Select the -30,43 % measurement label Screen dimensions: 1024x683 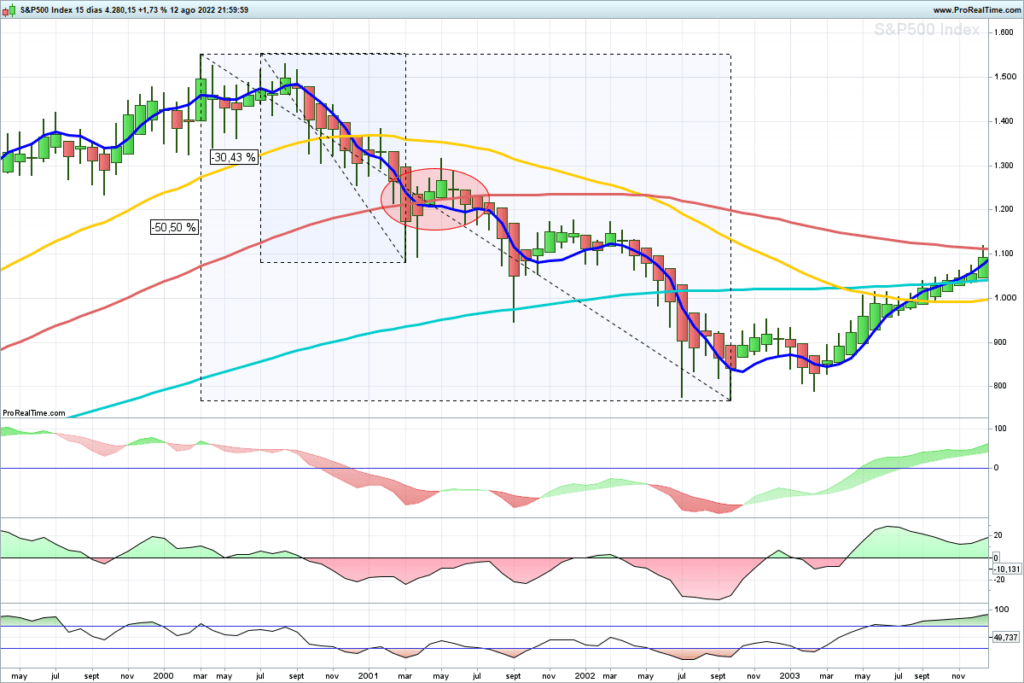click(233, 157)
